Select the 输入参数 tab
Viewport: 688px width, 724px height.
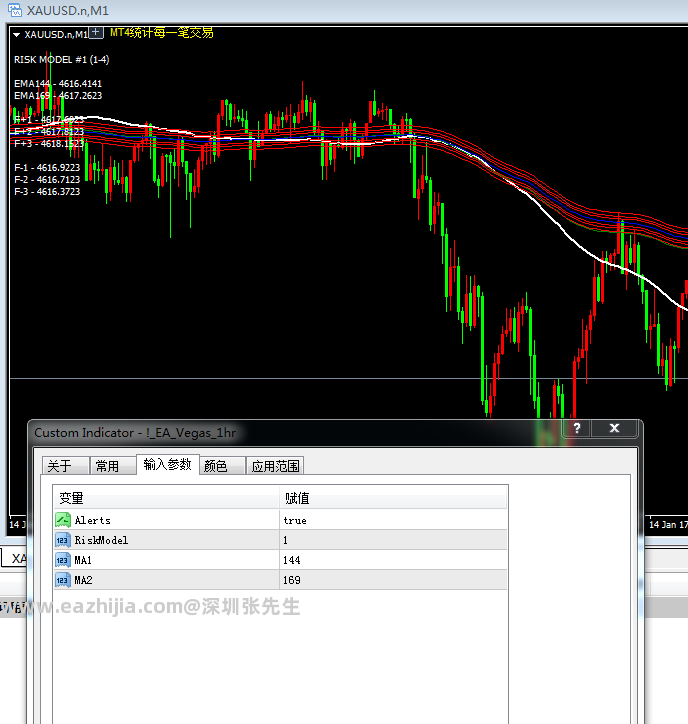click(x=168, y=464)
